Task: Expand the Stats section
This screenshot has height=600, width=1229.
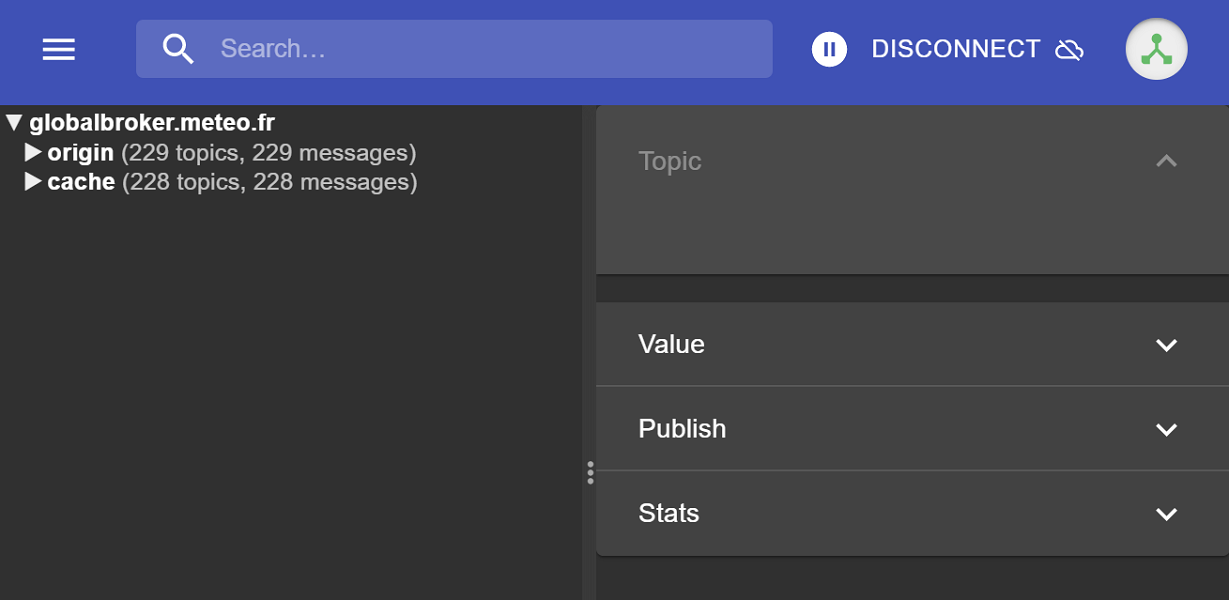Action: [1166, 513]
